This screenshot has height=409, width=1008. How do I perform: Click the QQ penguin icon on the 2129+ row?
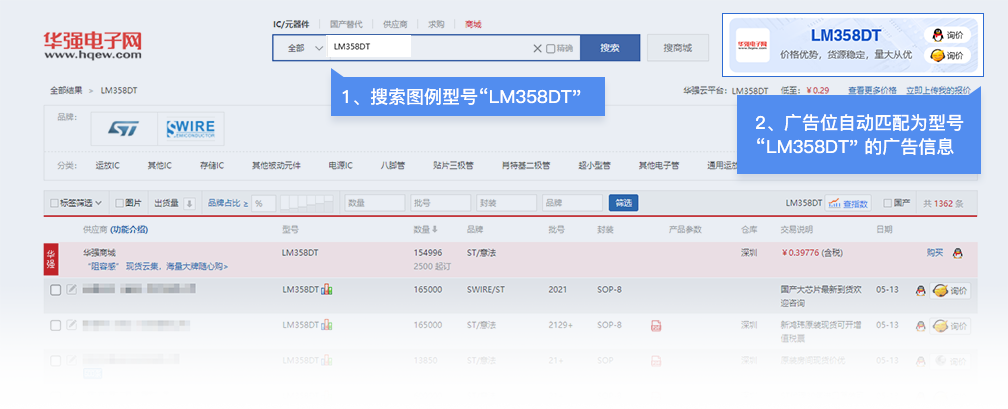[x=921, y=325]
